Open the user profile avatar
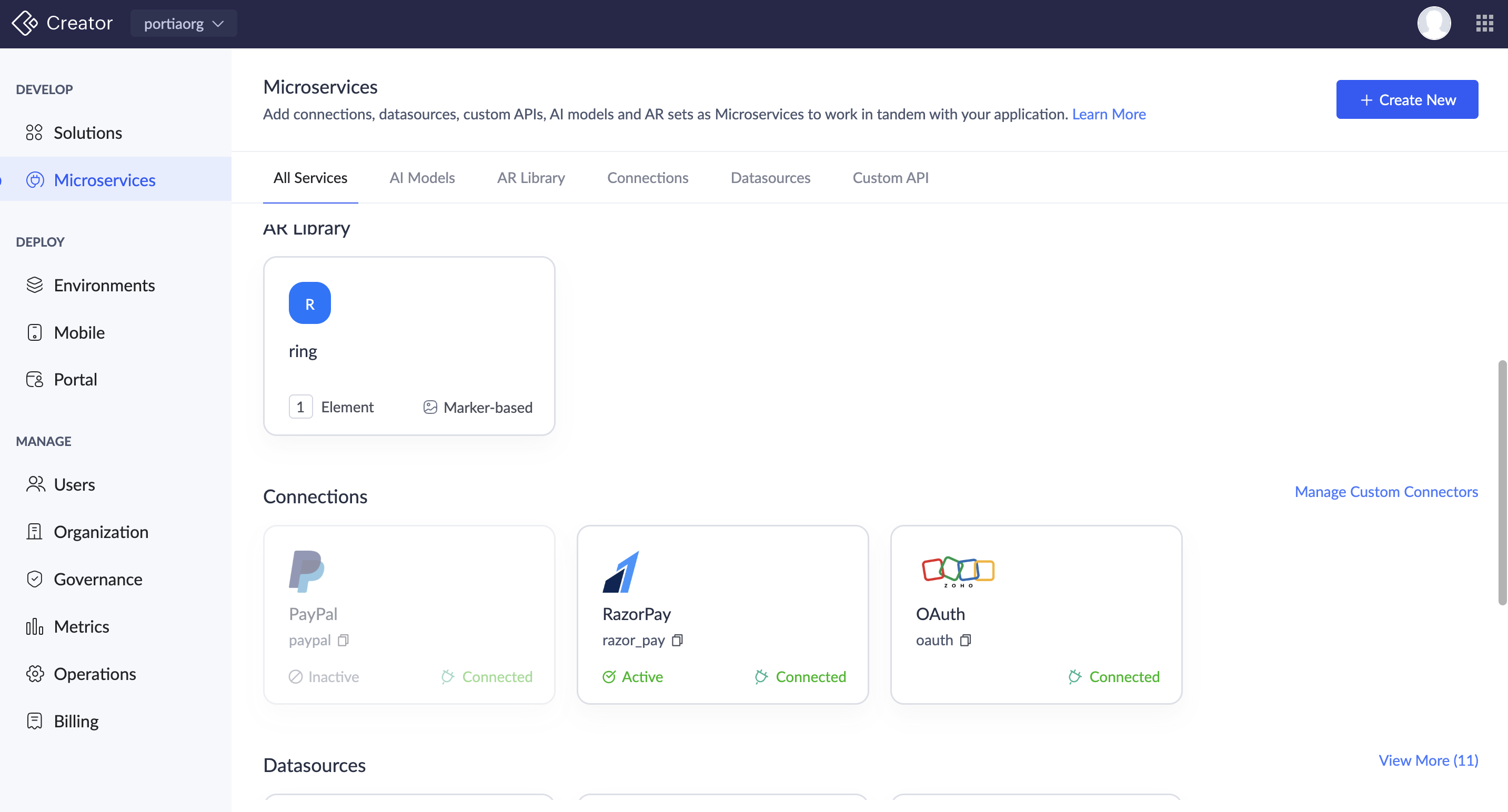 [x=1433, y=23]
